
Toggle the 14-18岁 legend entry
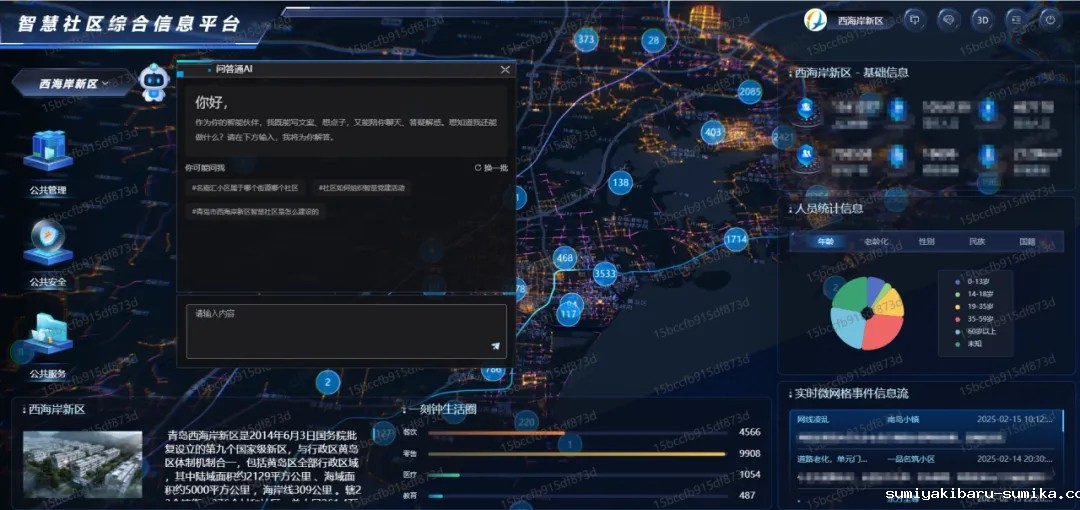(x=975, y=294)
